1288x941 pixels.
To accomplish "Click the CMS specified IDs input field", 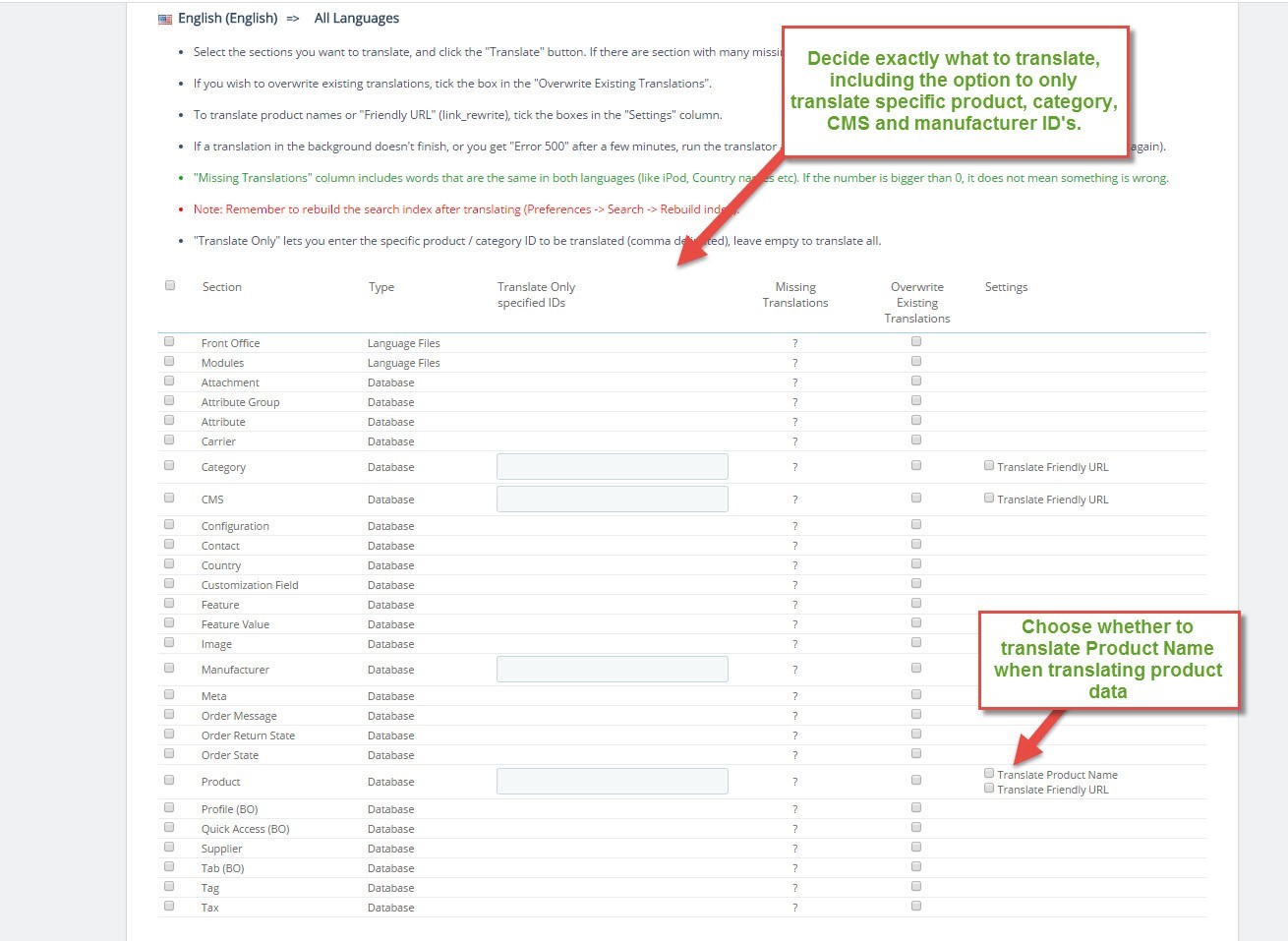I will pos(612,500).
